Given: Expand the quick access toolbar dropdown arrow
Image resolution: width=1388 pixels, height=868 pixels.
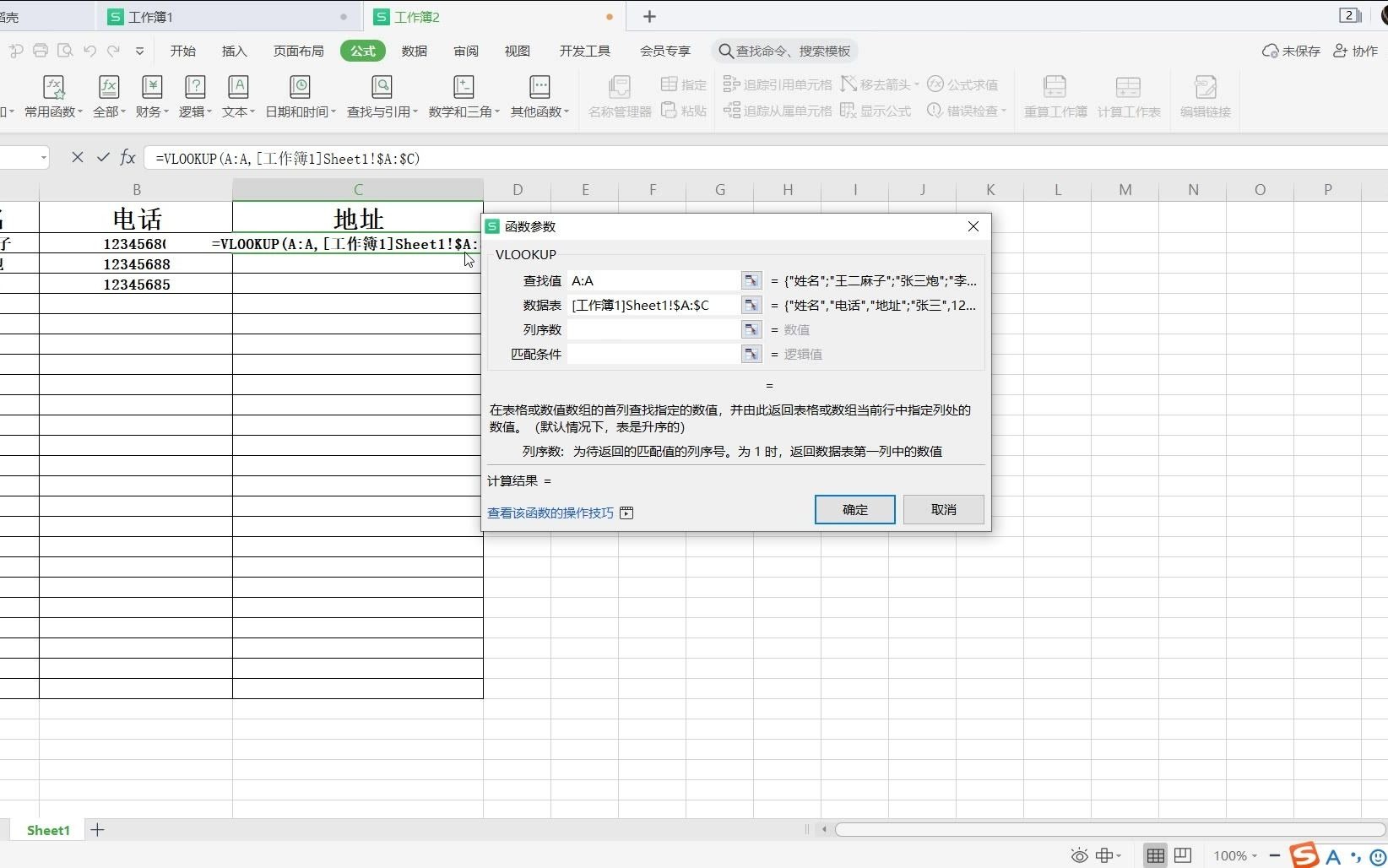Looking at the screenshot, I should click(139, 51).
